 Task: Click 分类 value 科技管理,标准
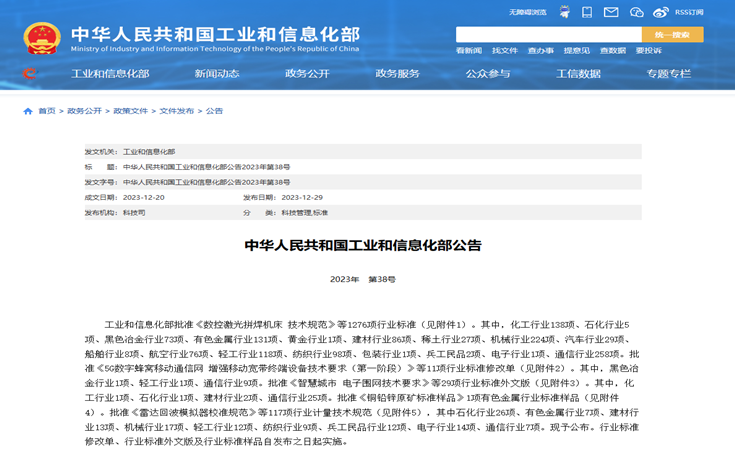pos(305,213)
